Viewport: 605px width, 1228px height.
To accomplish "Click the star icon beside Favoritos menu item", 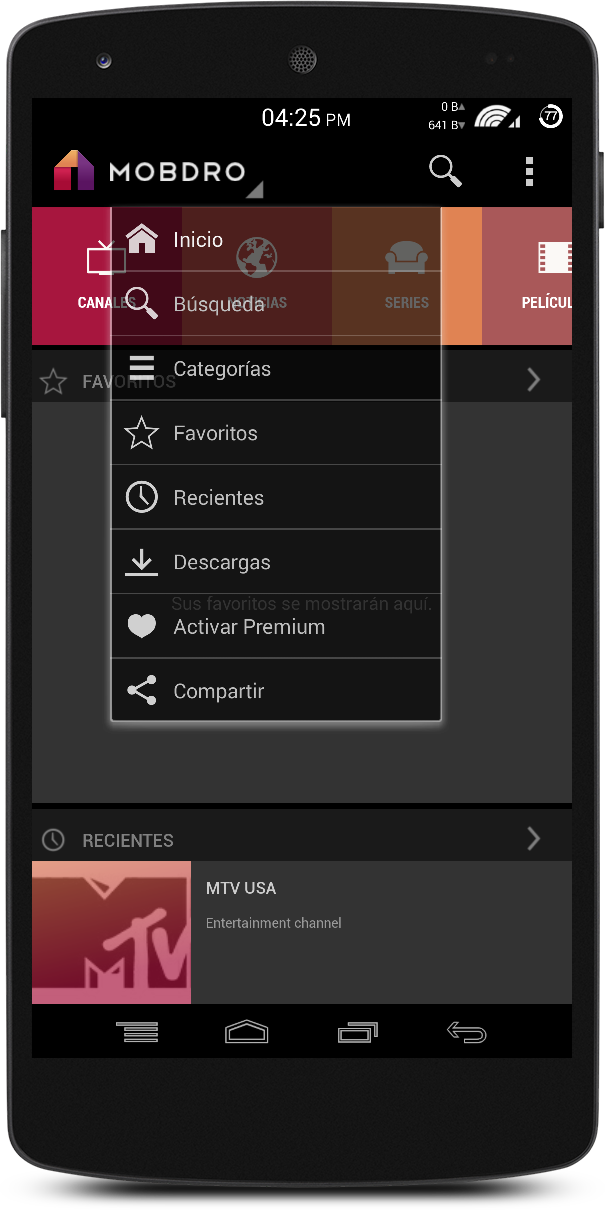I will 142,433.
